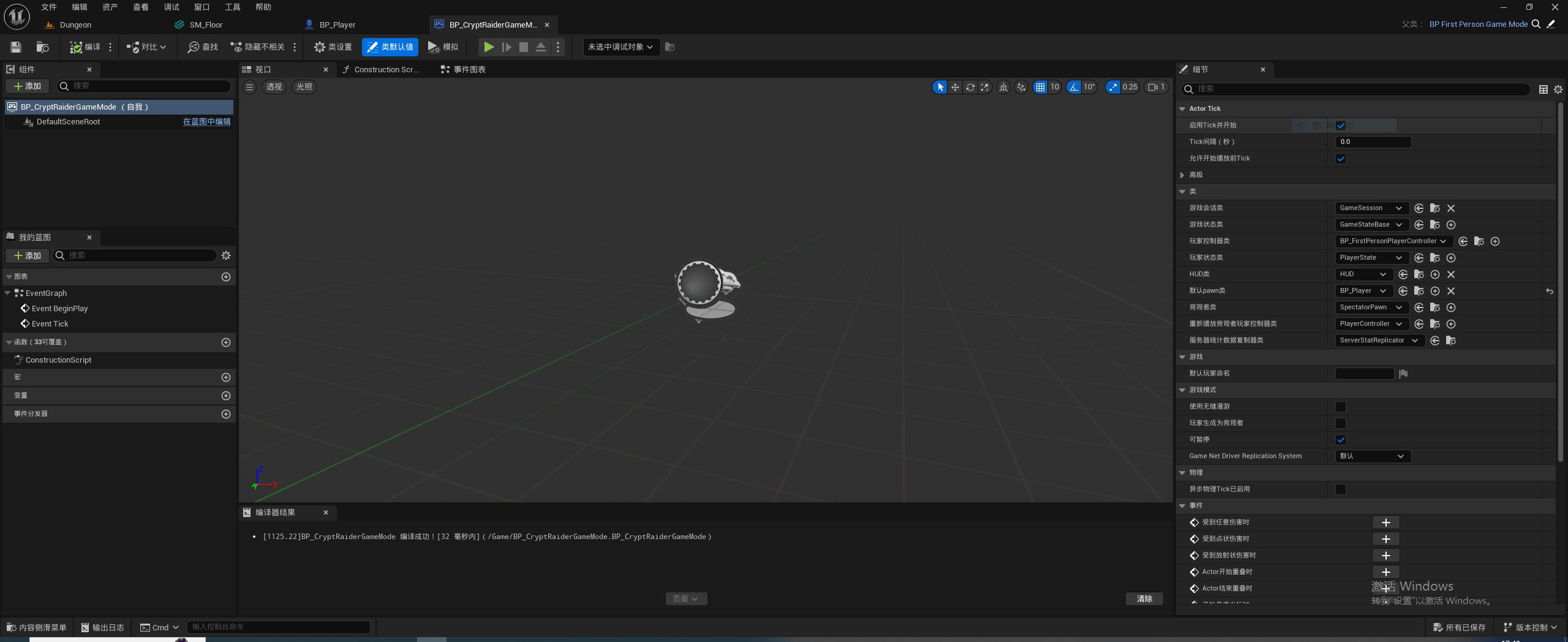The width and height of the screenshot is (1568, 642).
Task: Select the viewport Select mode arrow icon
Action: 940,87
